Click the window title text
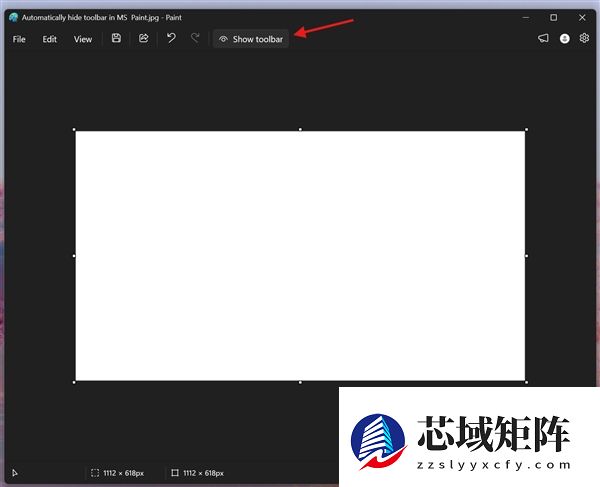 click(x=102, y=18)
